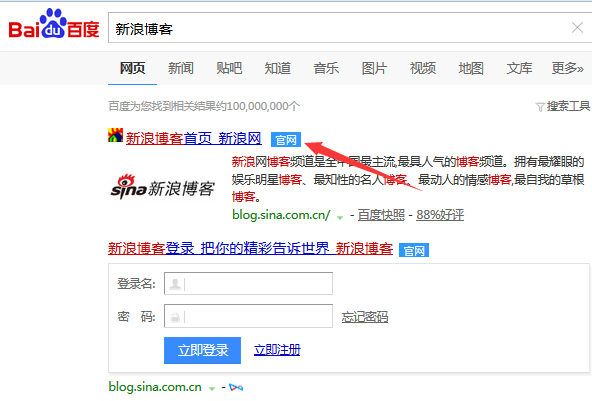Click the share icon after bottom blog.sina.com.cn

[x=236, y=387]
